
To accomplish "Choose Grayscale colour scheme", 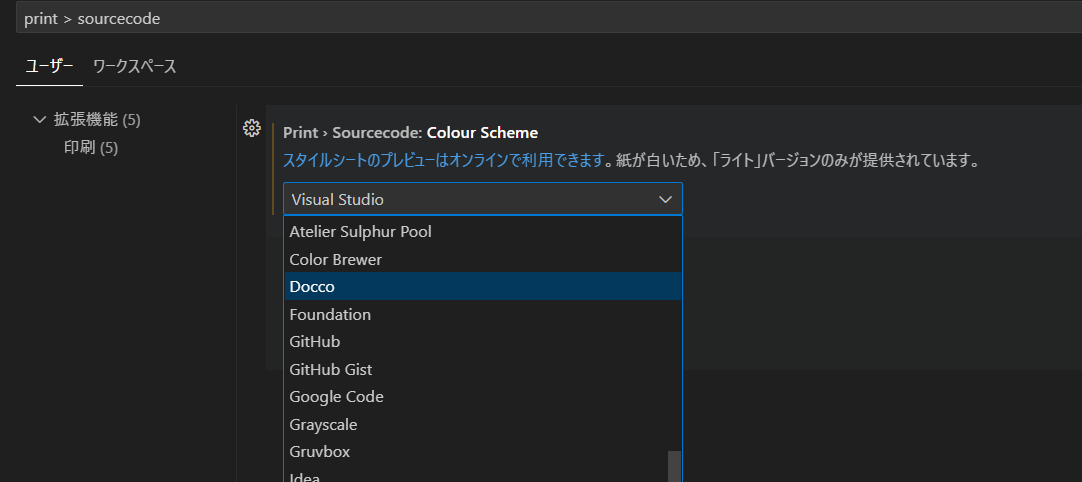I will point(482,425).
